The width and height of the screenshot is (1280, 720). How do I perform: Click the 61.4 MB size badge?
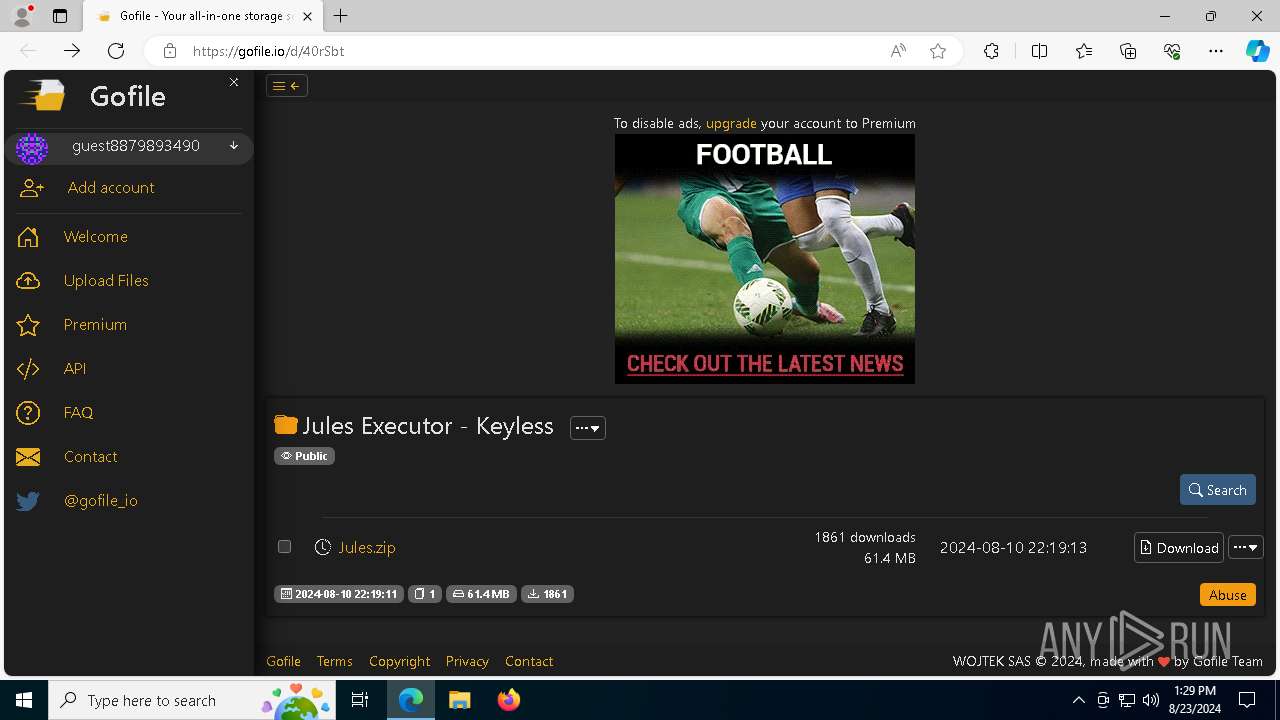point(481,594)
